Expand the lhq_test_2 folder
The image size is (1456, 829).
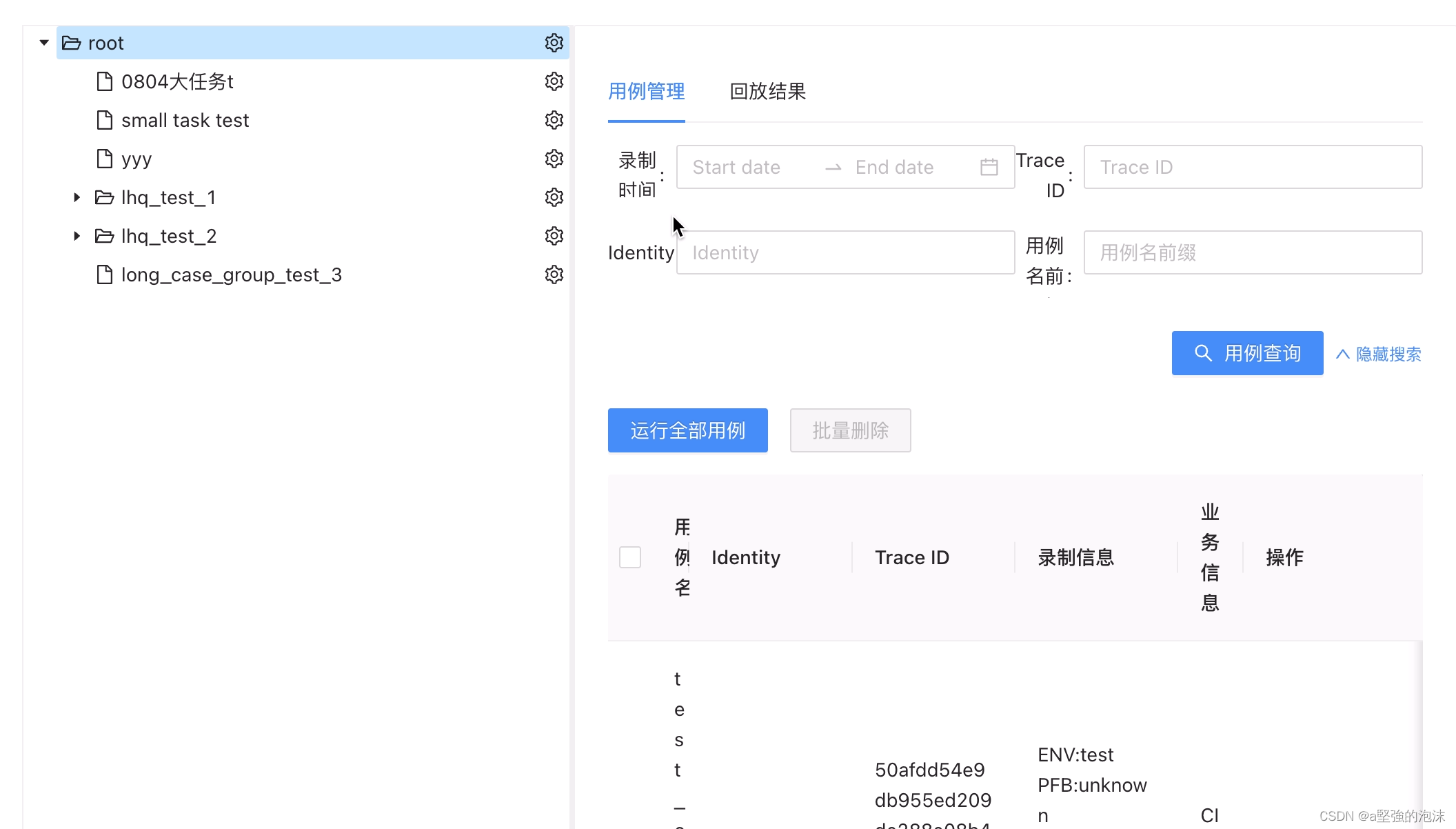tap(77, 236)
